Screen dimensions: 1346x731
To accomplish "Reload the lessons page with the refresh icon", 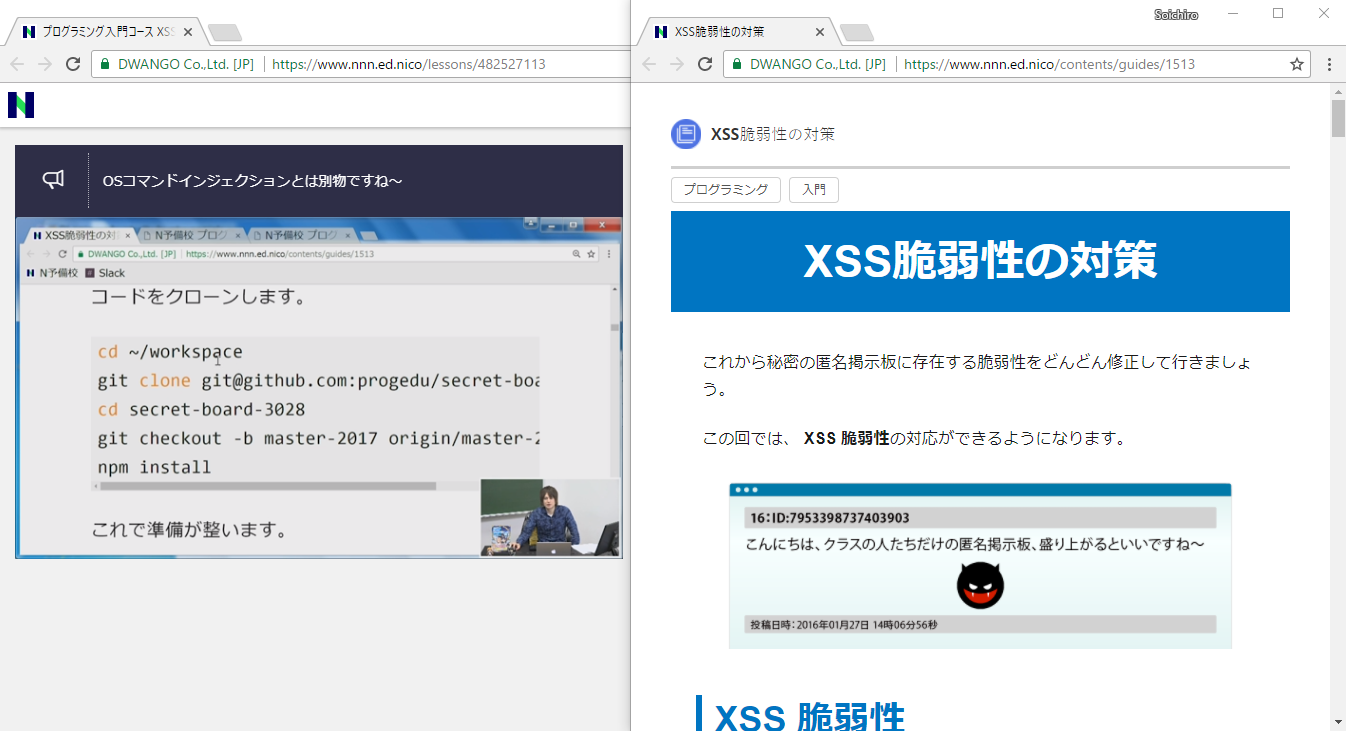I will click(72, 63).
